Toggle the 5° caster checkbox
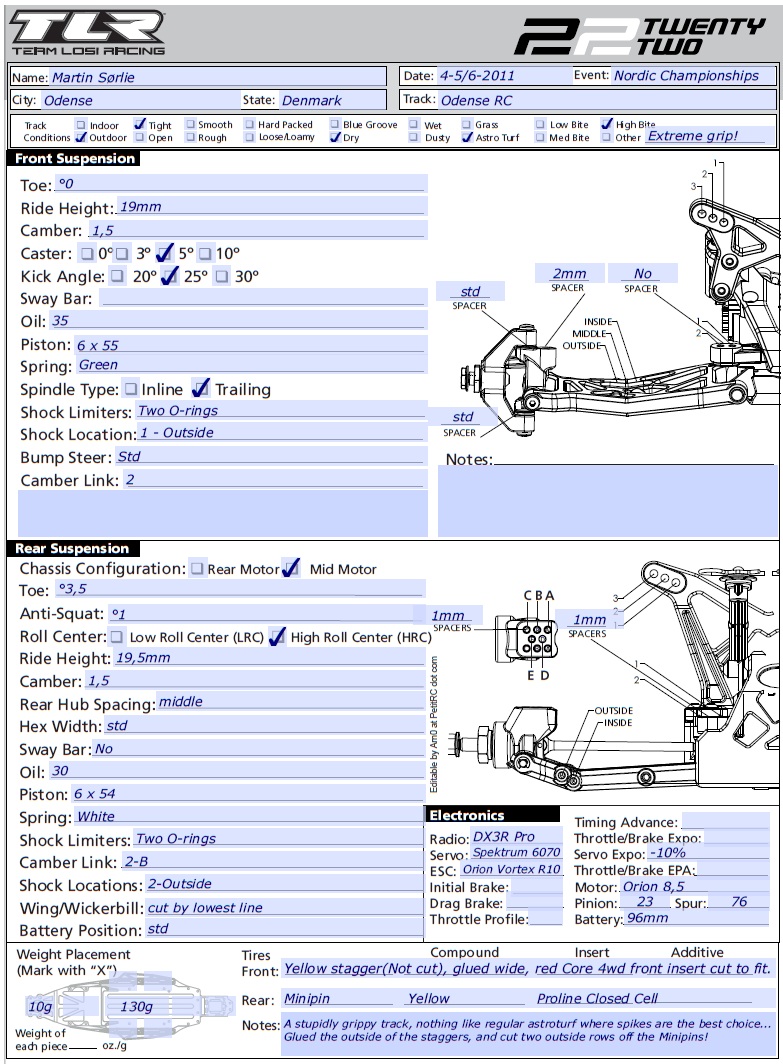 165,254
